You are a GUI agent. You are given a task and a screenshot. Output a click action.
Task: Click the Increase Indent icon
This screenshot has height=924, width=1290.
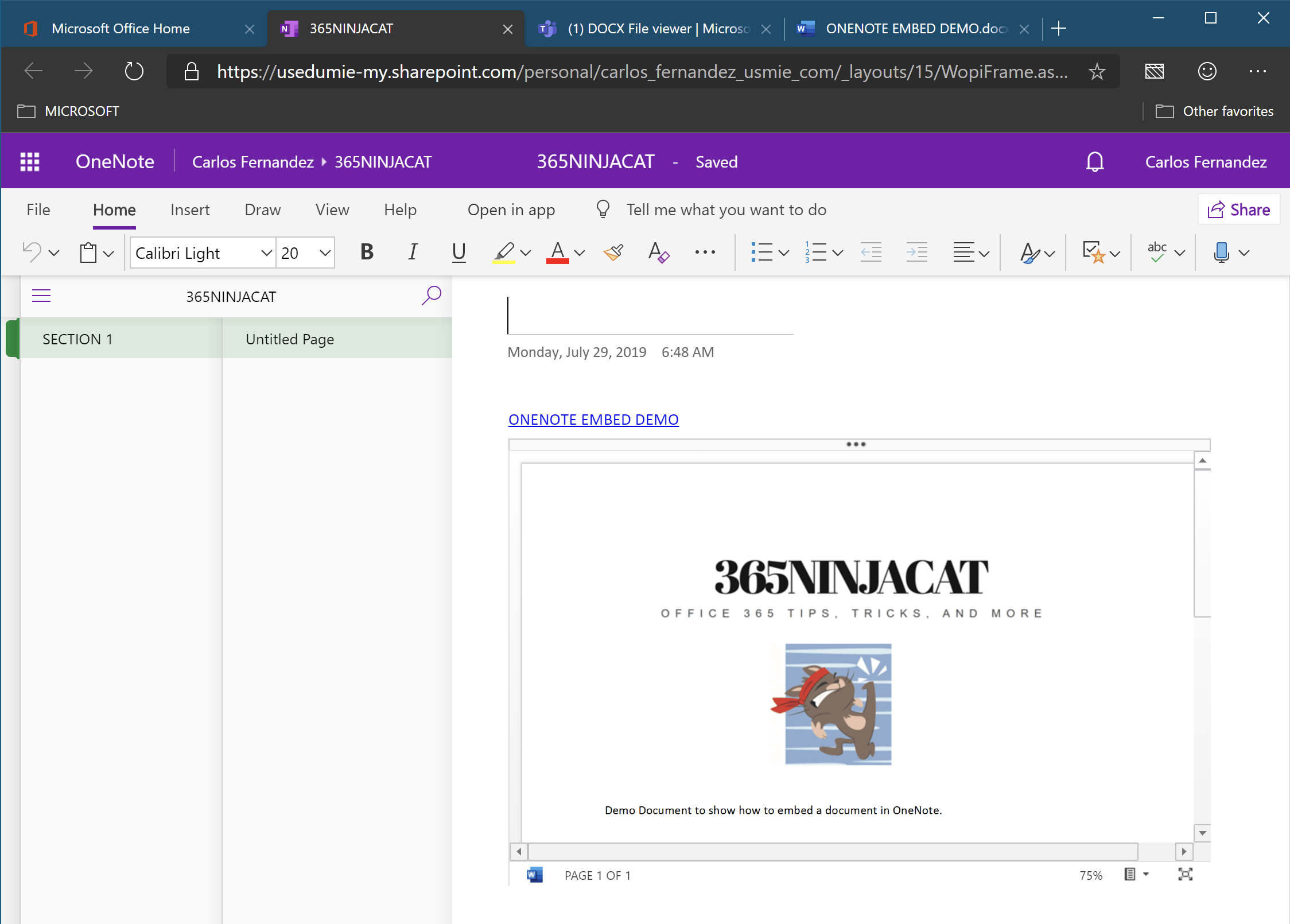[x=916, y=253]
